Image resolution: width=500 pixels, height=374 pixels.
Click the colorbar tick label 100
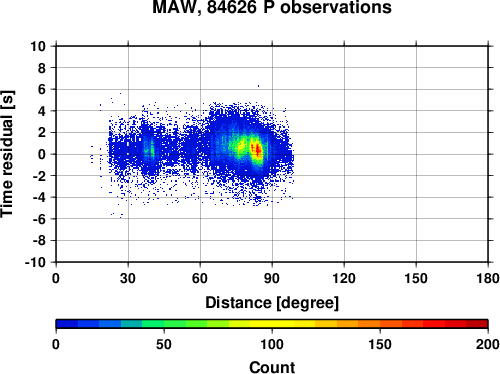272,344
